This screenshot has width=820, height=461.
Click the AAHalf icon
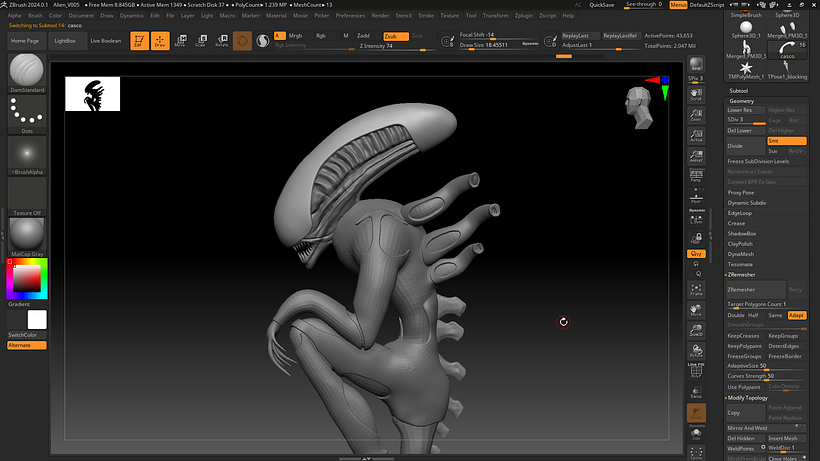coord(696,156)
